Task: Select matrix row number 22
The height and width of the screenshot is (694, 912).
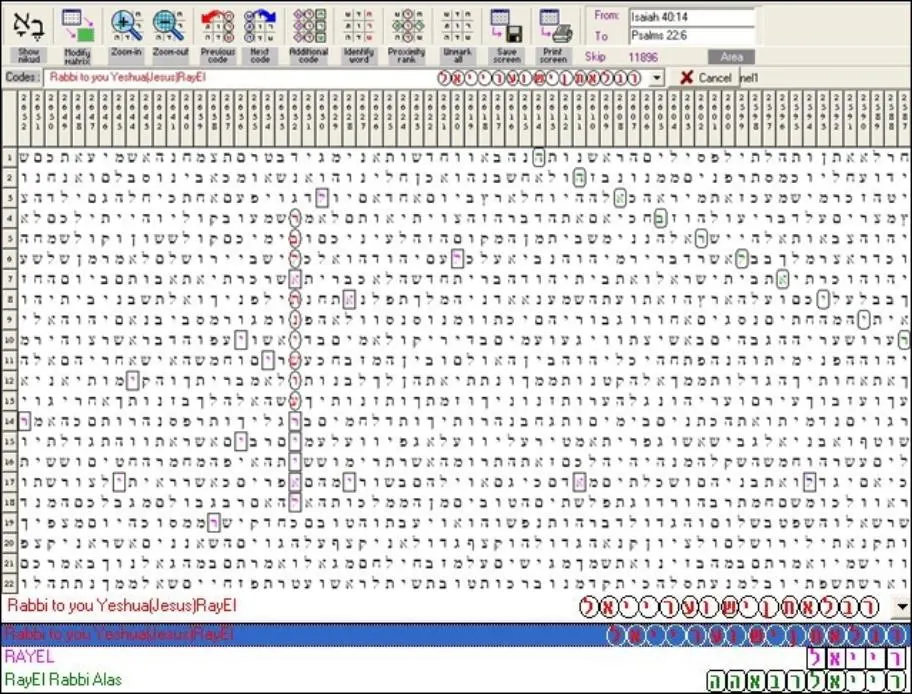Action: coord(9,583)
